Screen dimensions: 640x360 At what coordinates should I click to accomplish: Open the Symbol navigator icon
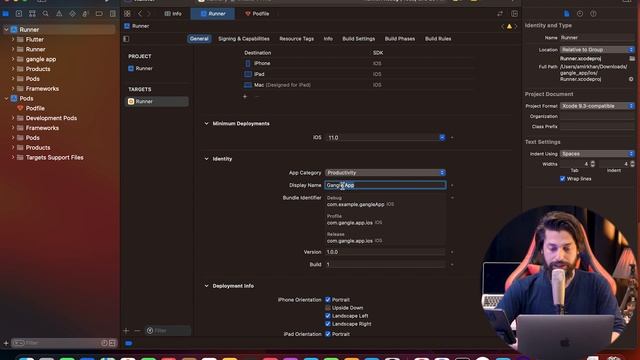[x=32, y=13]
